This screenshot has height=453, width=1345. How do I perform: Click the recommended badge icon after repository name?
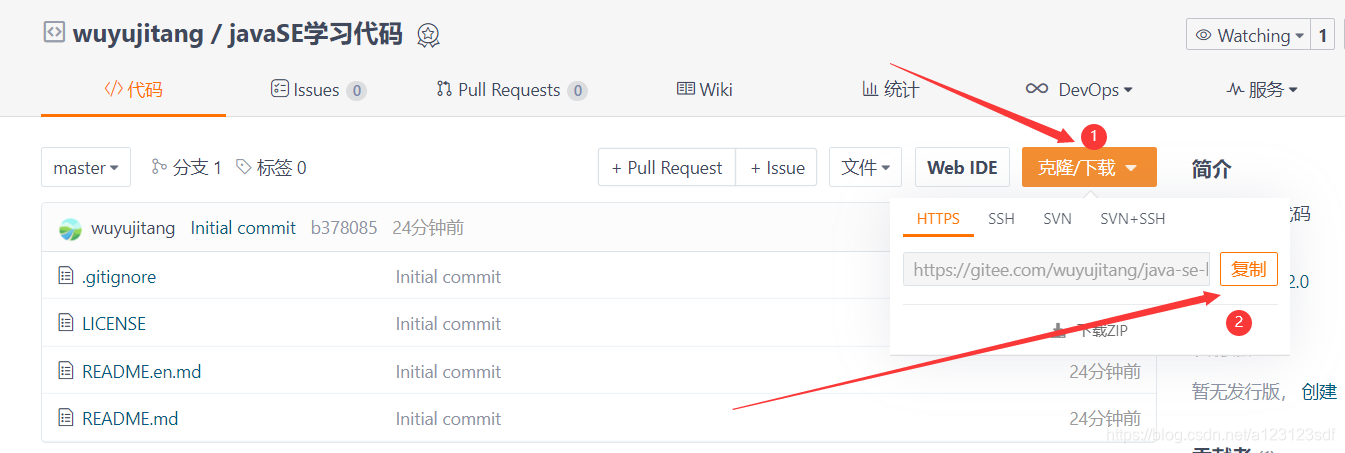(428, 35)
